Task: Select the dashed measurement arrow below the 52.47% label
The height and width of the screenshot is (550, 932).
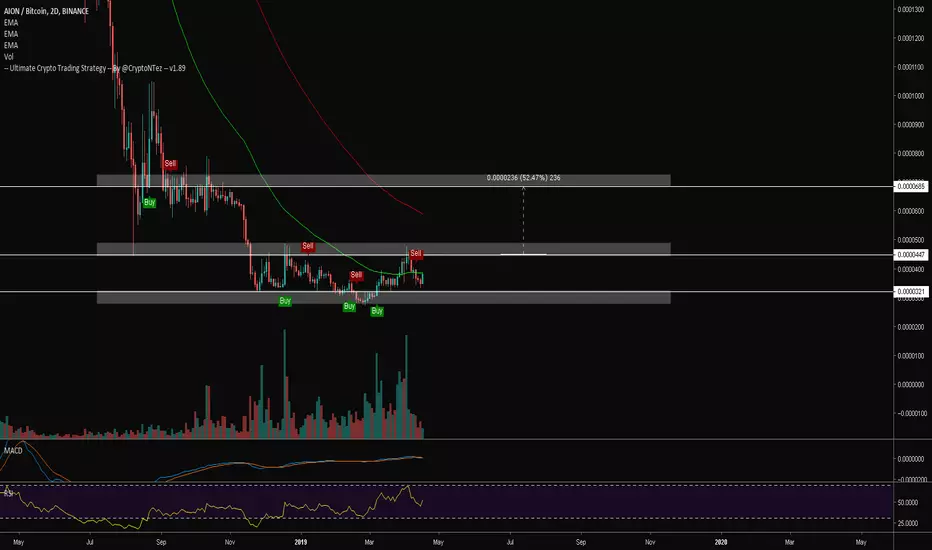Action: tap(524, 220)
